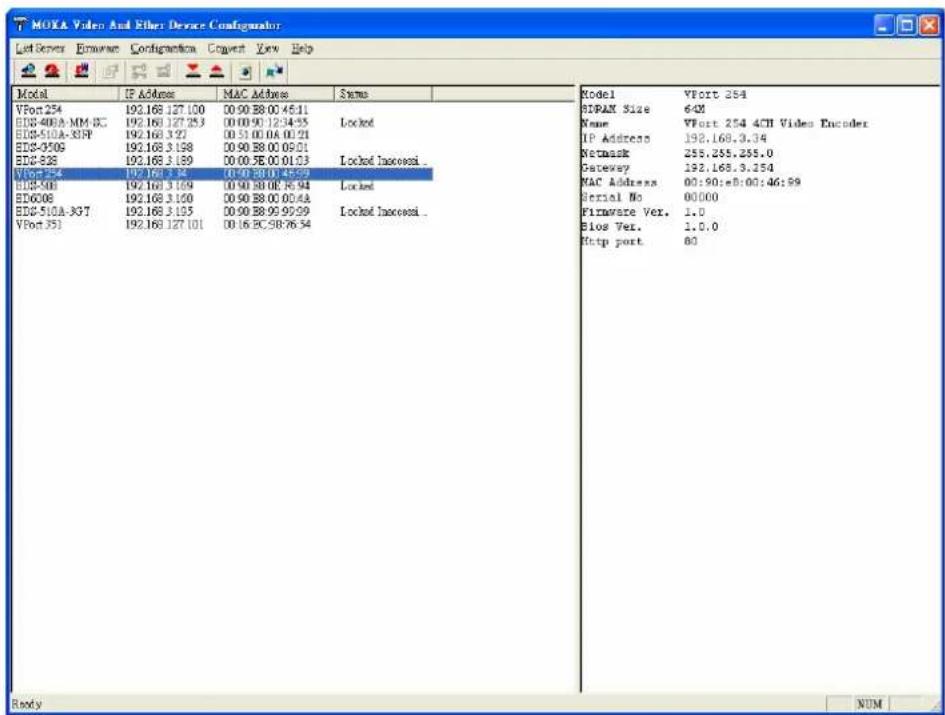This screenshot has height=715, width=945.
Task: Click the red Specify IP Search toolbar icon
Action: point(52,71)
